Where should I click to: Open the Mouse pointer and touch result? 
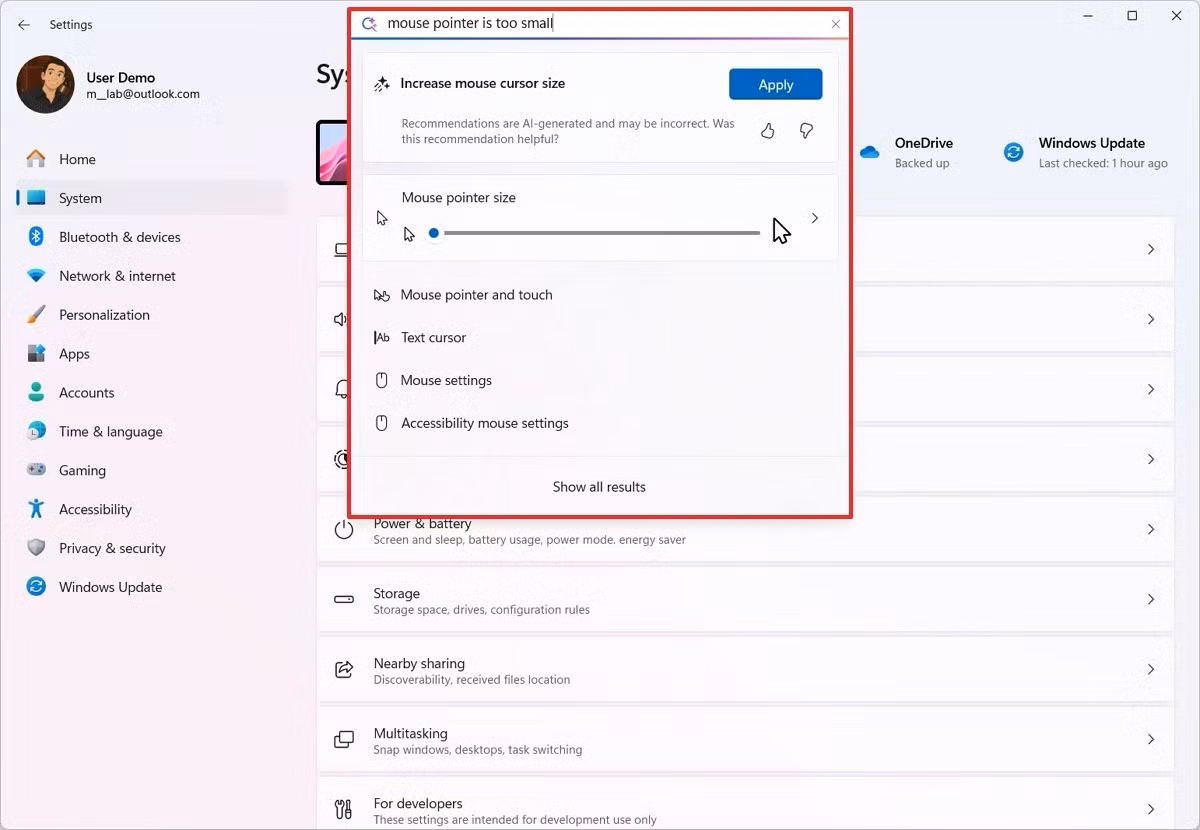coord(476,295)
